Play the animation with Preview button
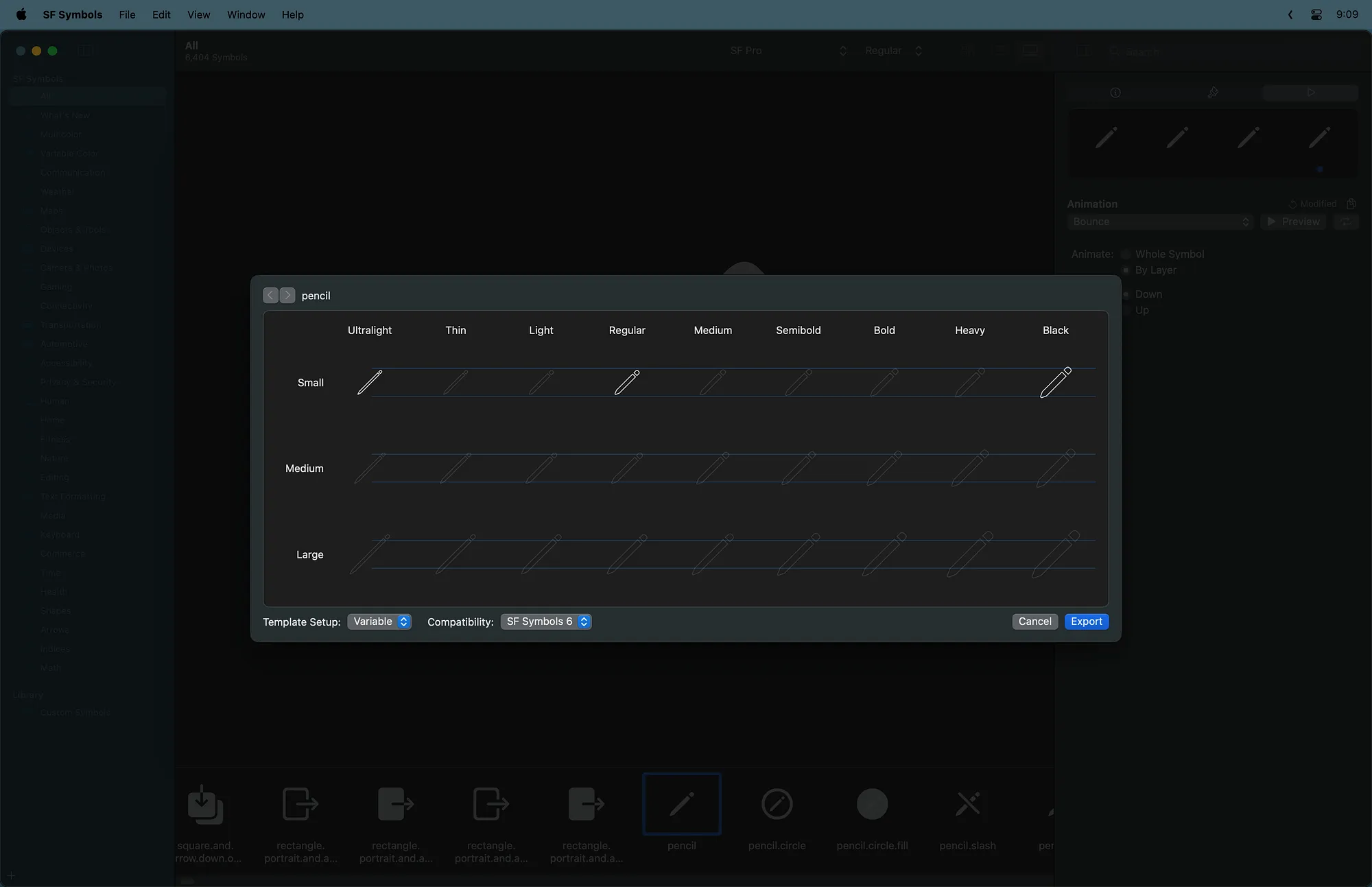Screen dimensions: 1372x887 click(x=1294, y=222)
